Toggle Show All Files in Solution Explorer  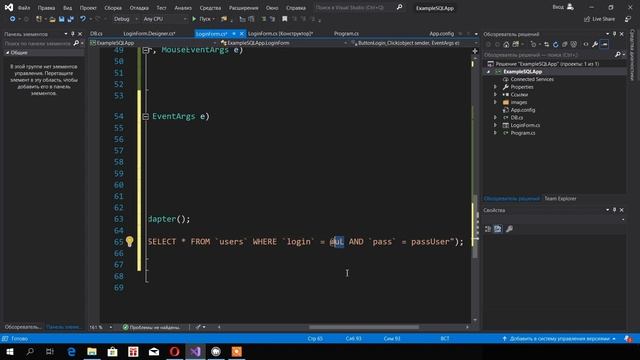574,44
